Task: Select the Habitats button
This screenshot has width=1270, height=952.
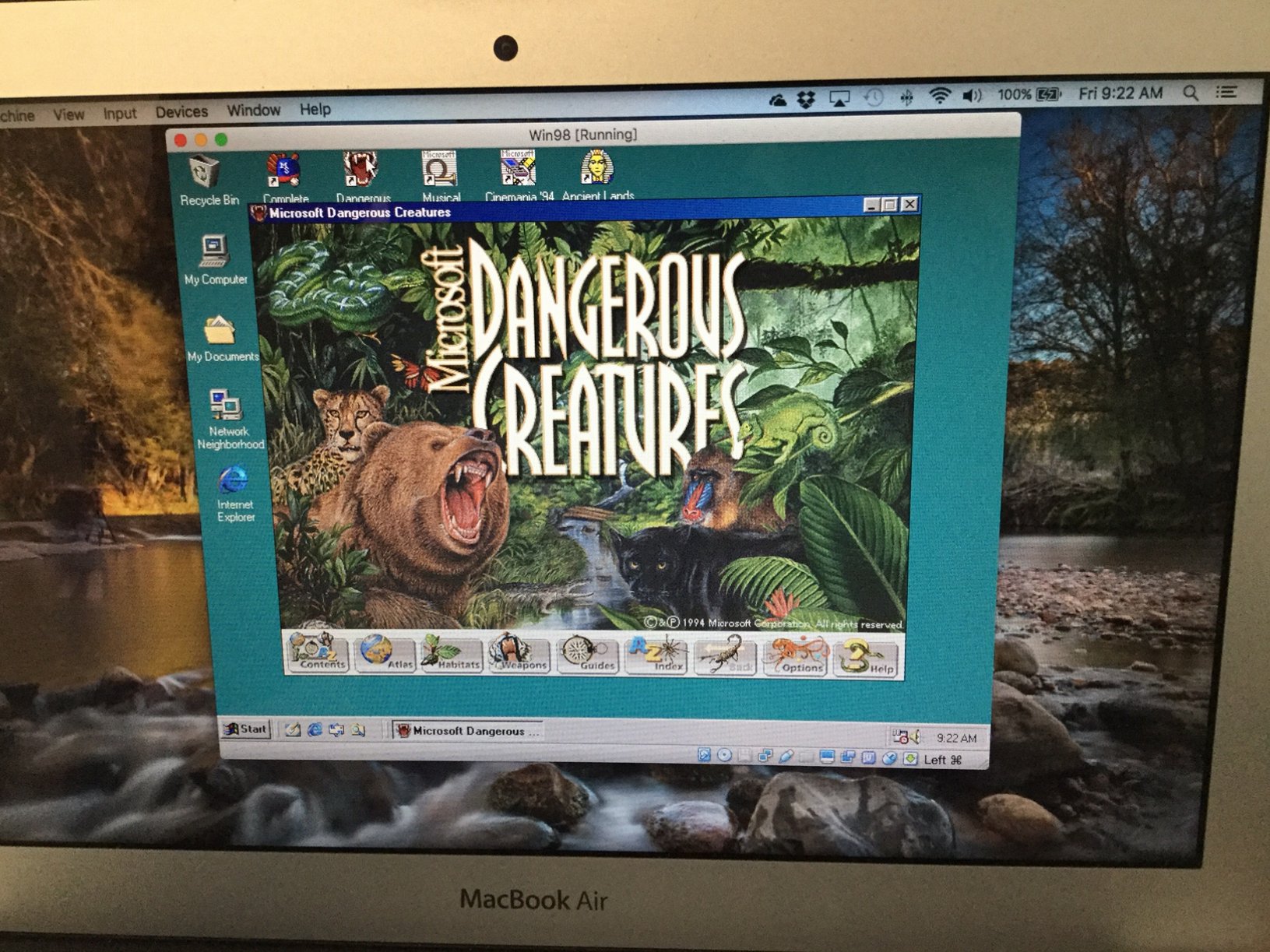Action: 453,652
